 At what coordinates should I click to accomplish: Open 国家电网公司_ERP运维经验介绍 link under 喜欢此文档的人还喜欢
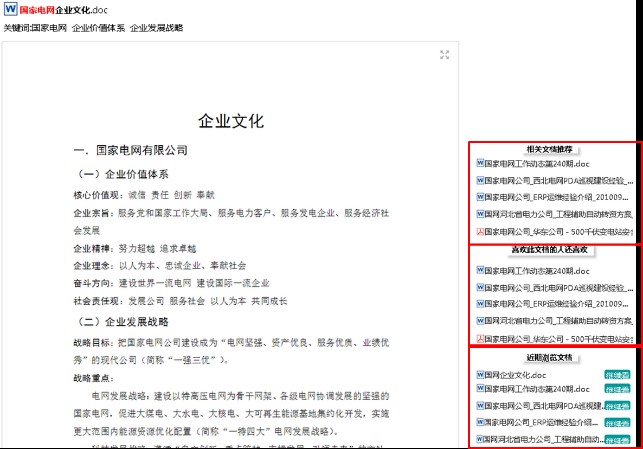(556, 304)
